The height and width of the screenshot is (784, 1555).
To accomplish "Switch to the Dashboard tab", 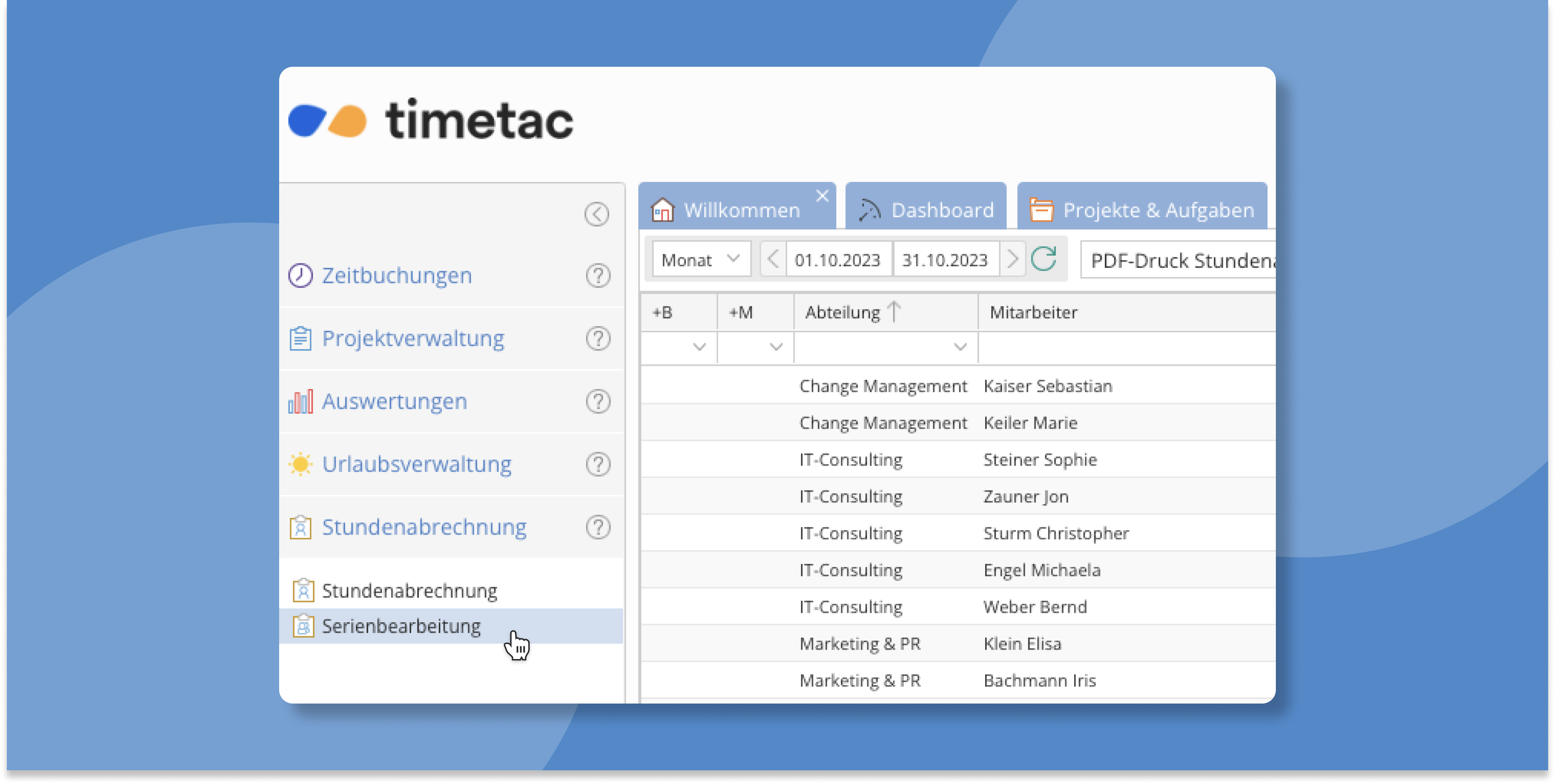I will tap(926, 210).
